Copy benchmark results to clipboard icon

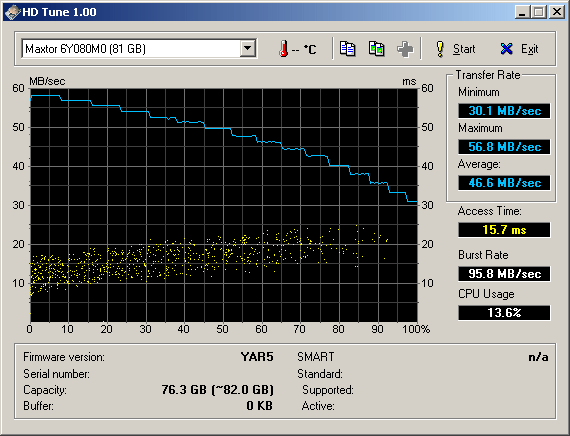[x=348, y=49]
